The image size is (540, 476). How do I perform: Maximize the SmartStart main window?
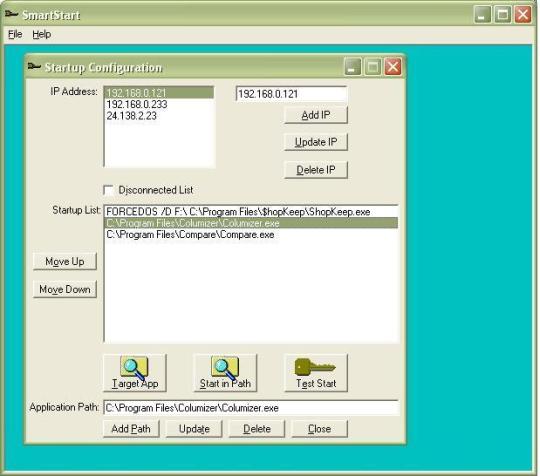coord(503,15)
